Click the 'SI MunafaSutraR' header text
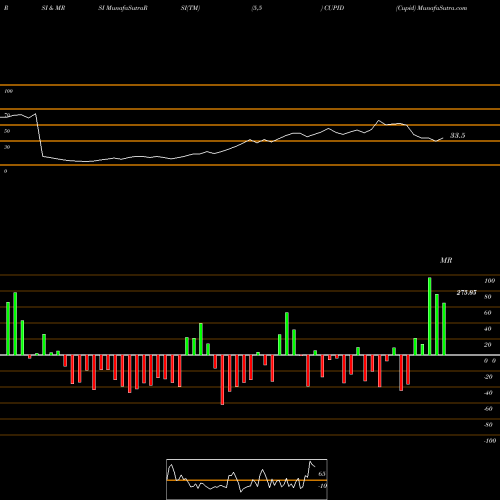500x500 pixels. (123, 8)
